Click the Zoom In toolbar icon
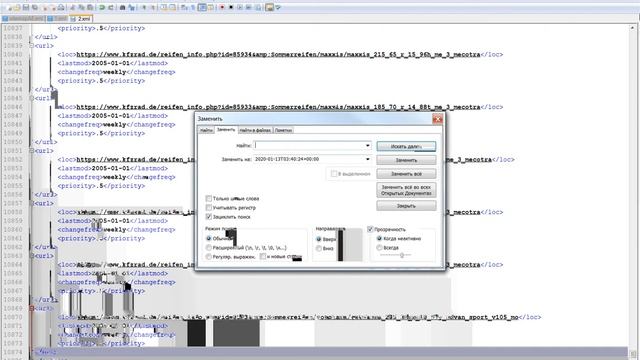Viewport: 640px width, 360px height. (144, 7)
